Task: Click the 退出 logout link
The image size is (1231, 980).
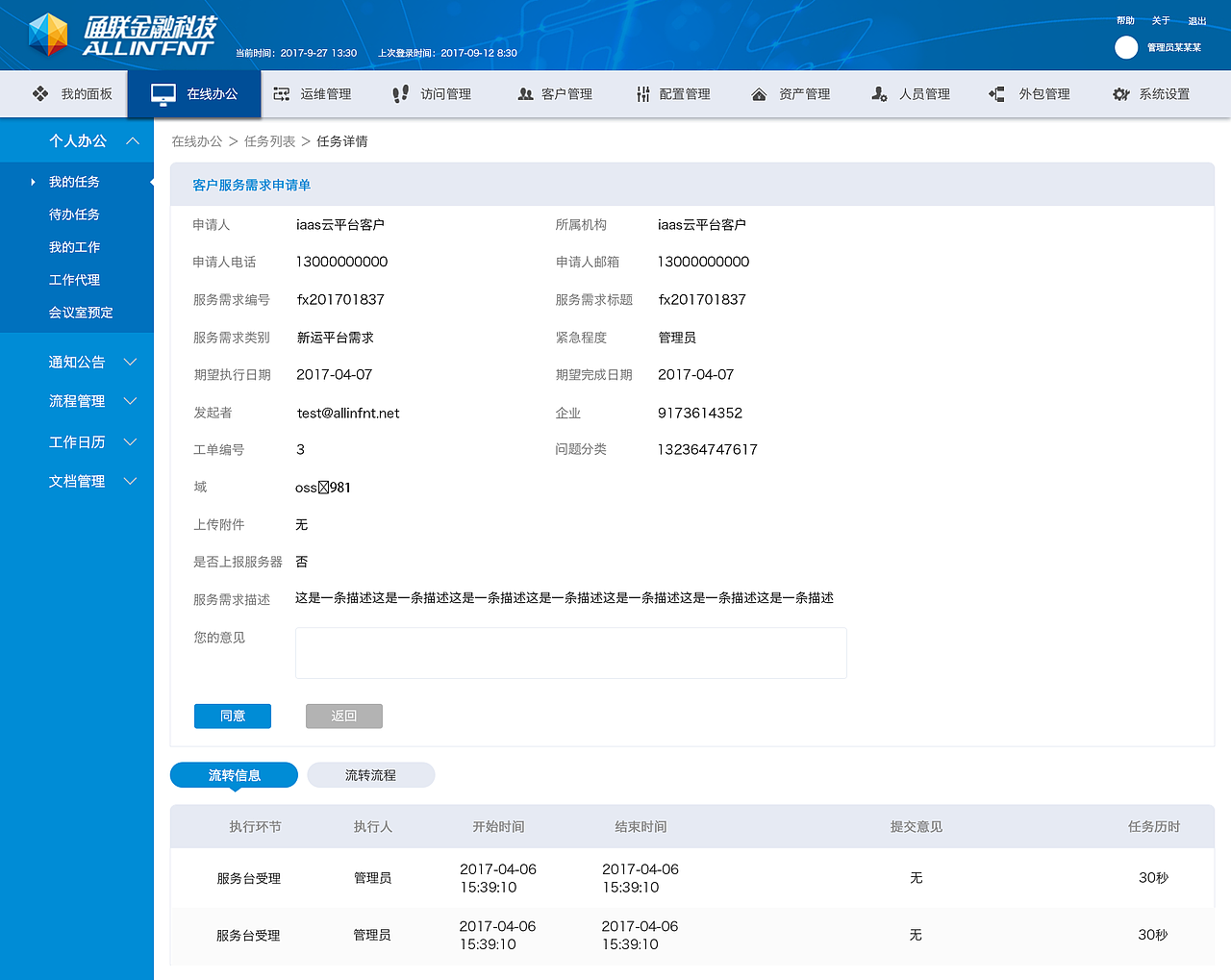Action: point(1196,19)
